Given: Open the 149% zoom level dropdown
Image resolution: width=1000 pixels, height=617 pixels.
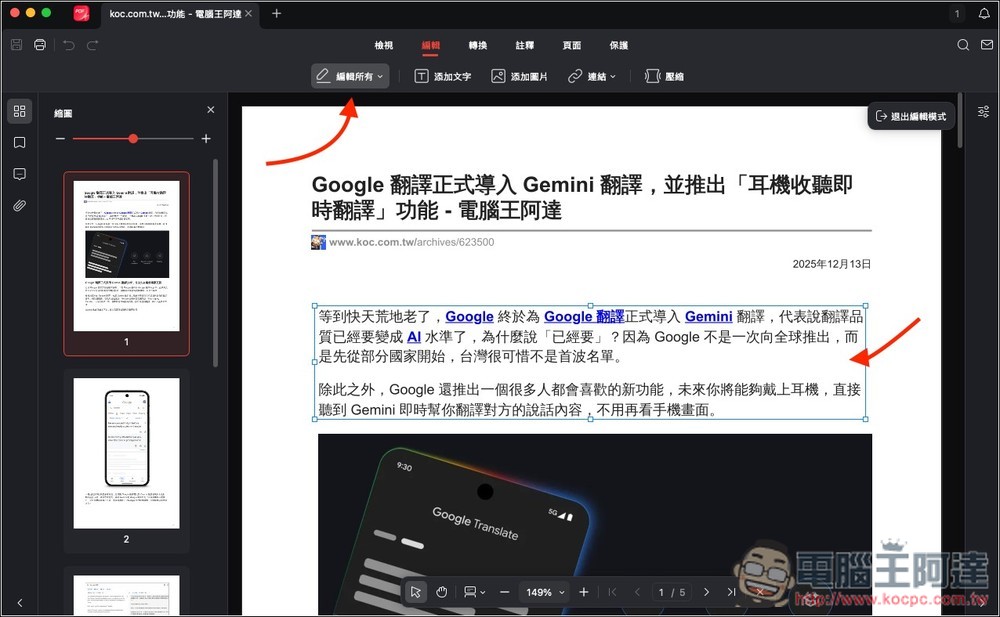Looking at the screenshot, I should (x=543, y=591).
